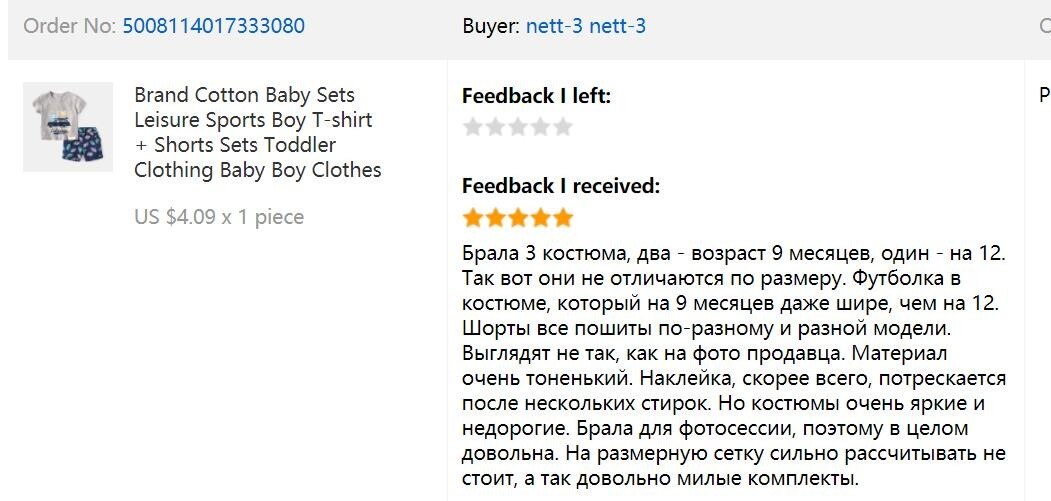Click second orange star in received feedback

click(495, 217)
